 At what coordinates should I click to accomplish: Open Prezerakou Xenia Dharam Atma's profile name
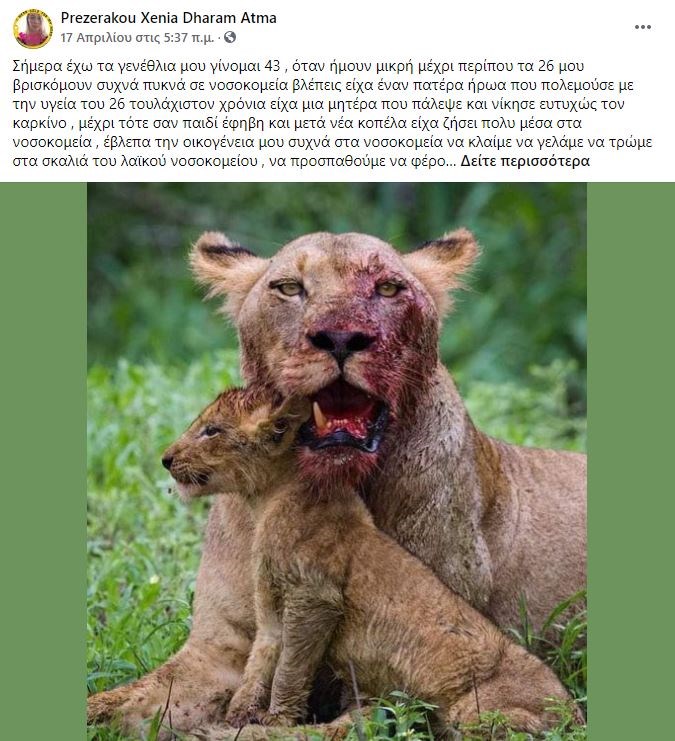point(168,18)
